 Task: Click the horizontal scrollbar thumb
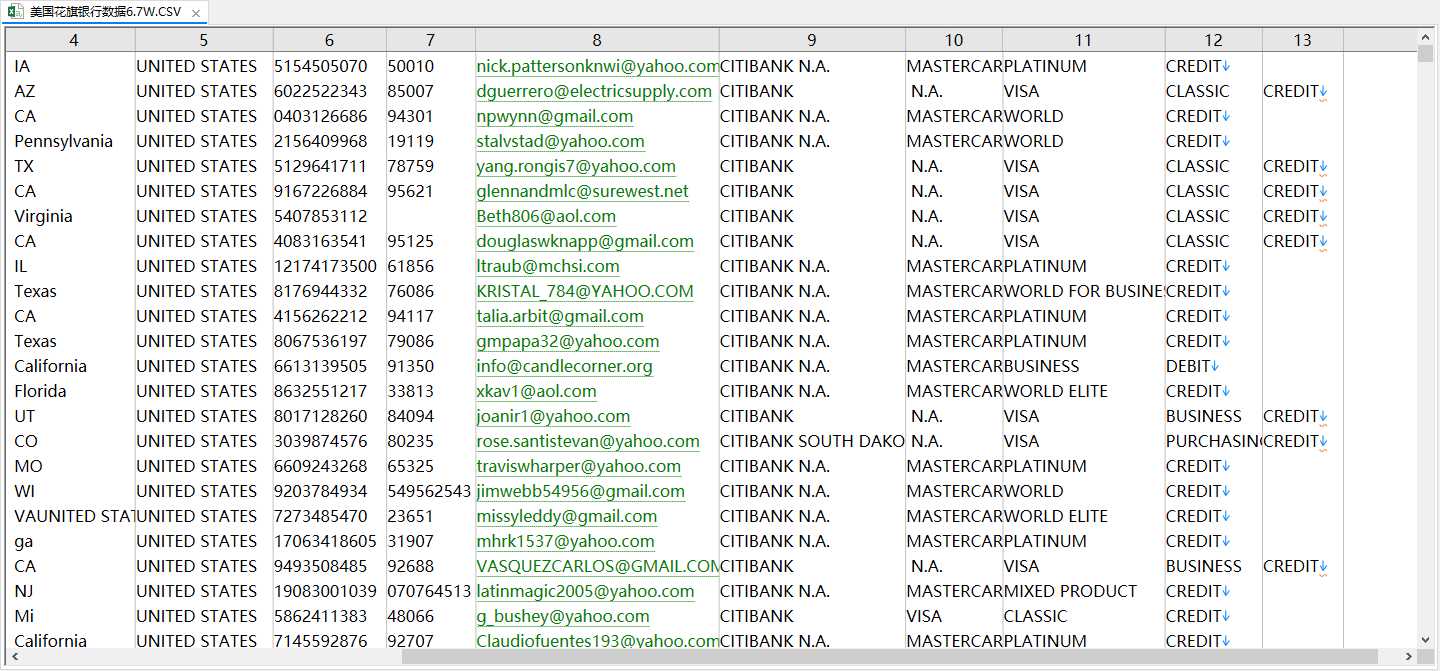[890, 657]
